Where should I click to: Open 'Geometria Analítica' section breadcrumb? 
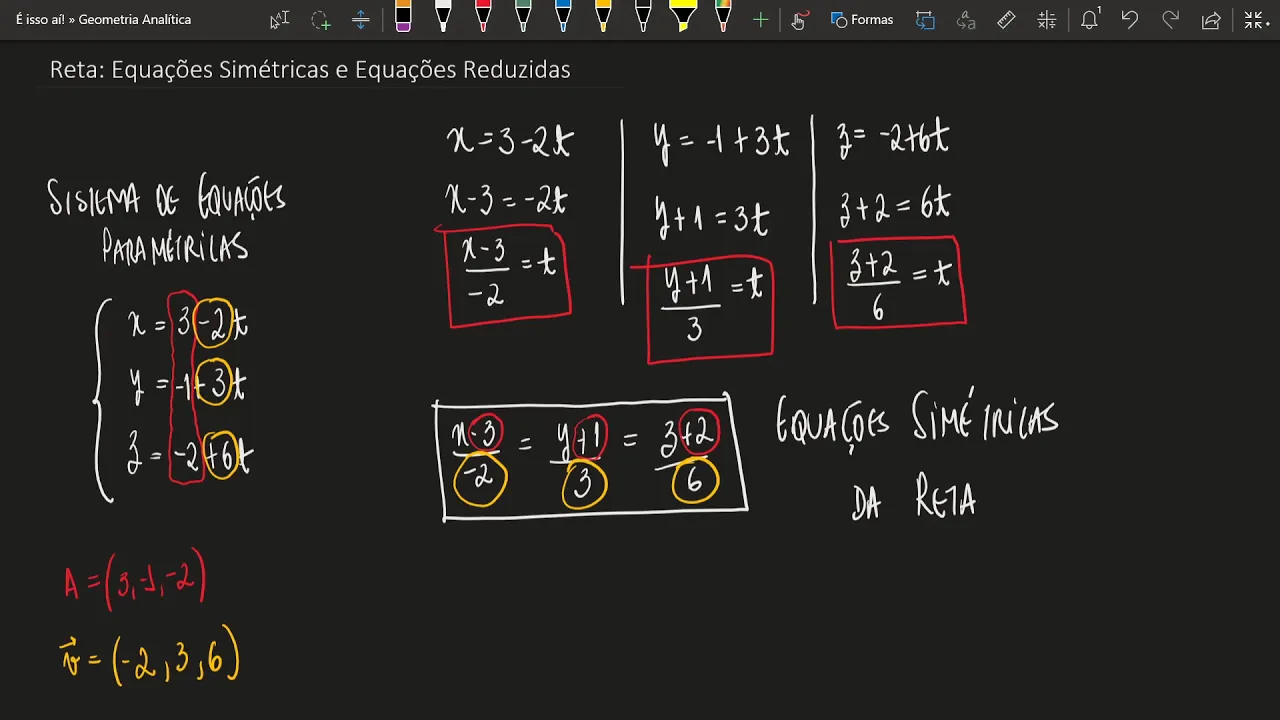tap(134, 19)
